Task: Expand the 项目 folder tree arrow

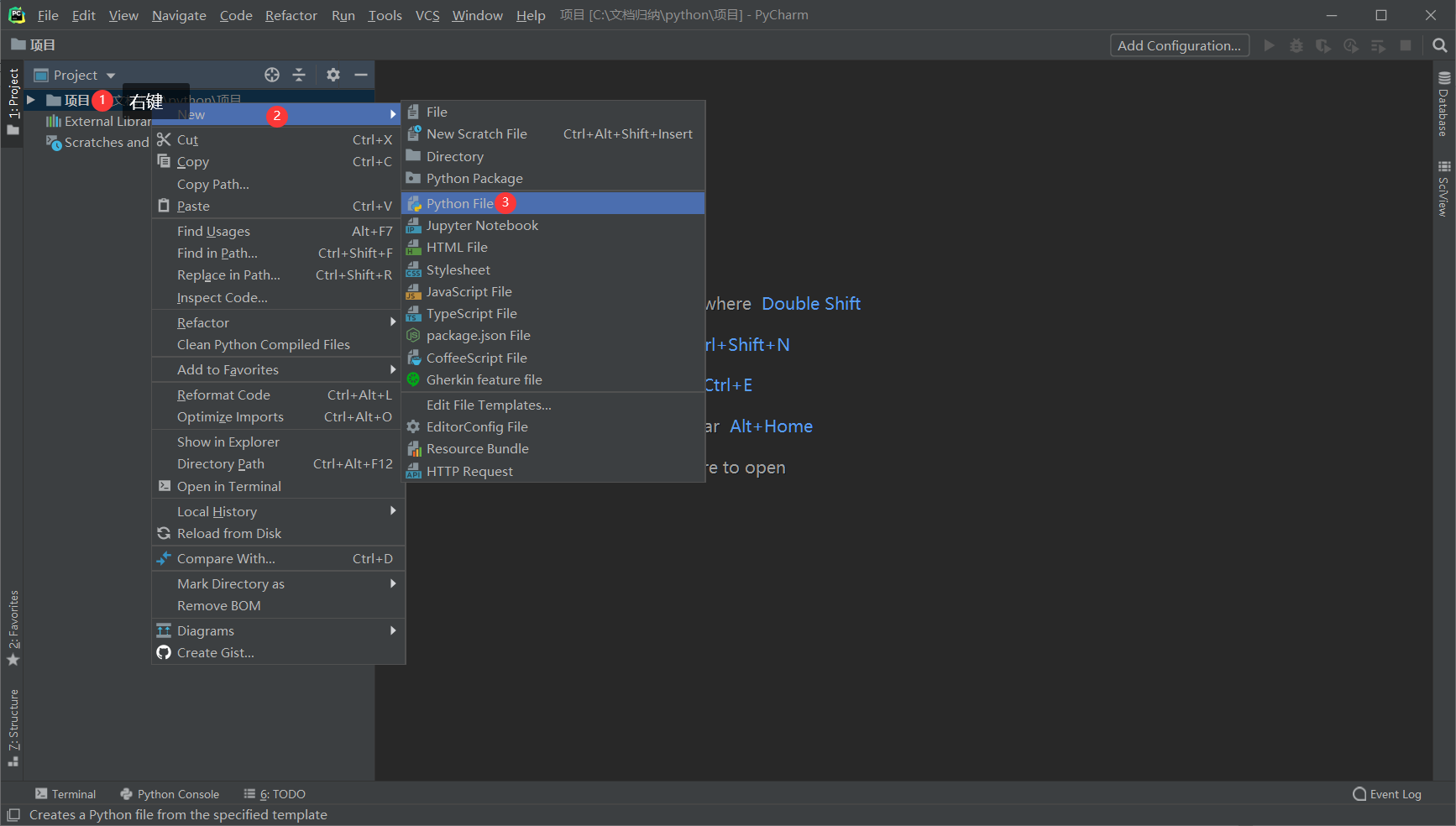Action: [31, 100]
